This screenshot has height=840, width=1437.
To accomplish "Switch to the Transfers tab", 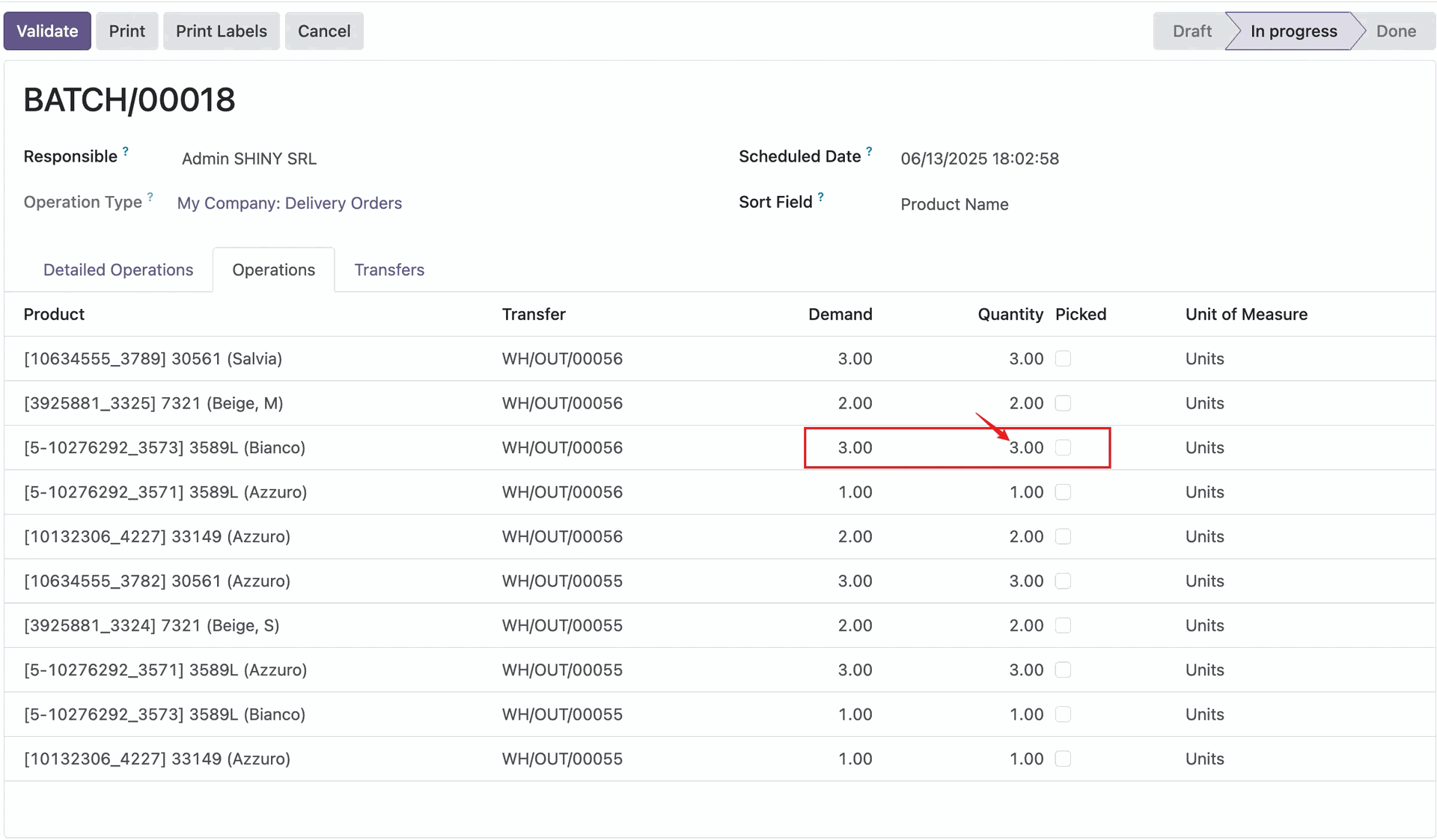I will pyautogui.click(x=389, y=270).
